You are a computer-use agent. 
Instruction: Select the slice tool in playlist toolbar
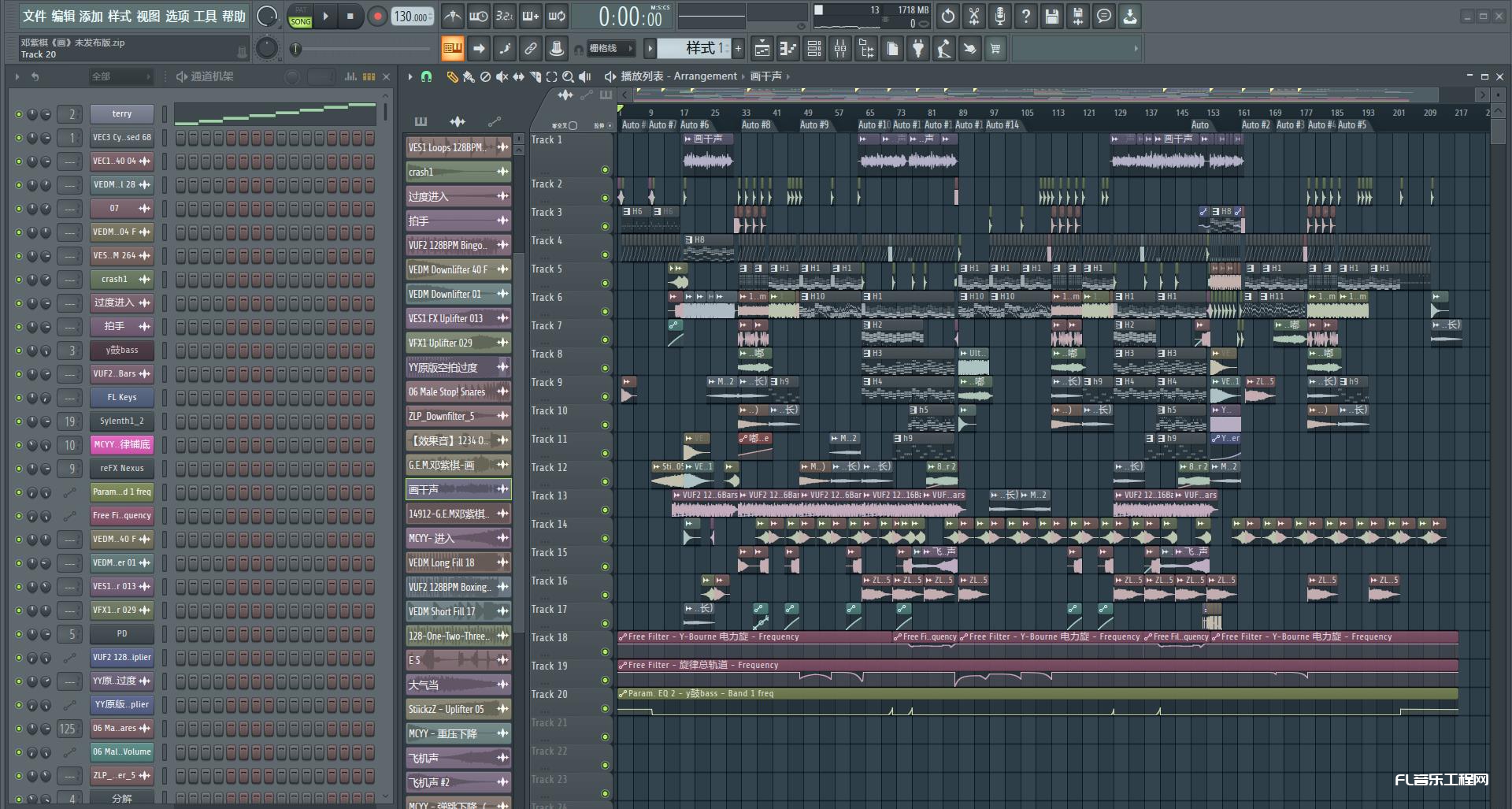click(535, 76)
